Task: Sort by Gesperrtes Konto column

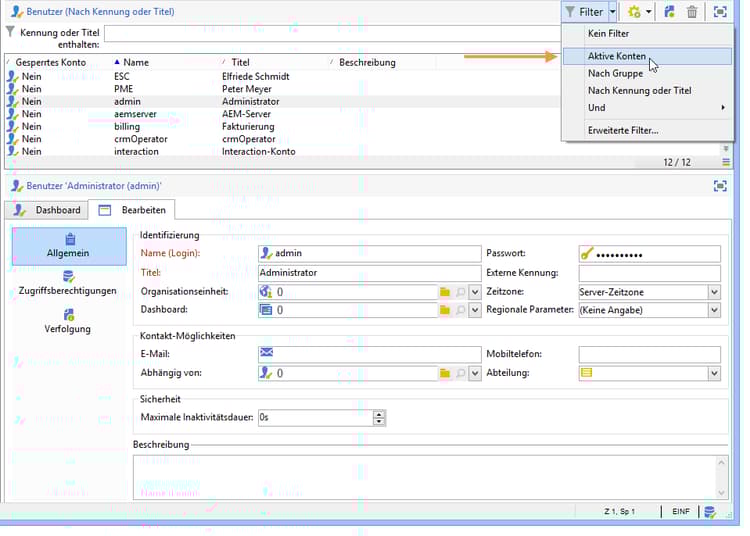Action: pyautogui.click(x=50, y=62)
